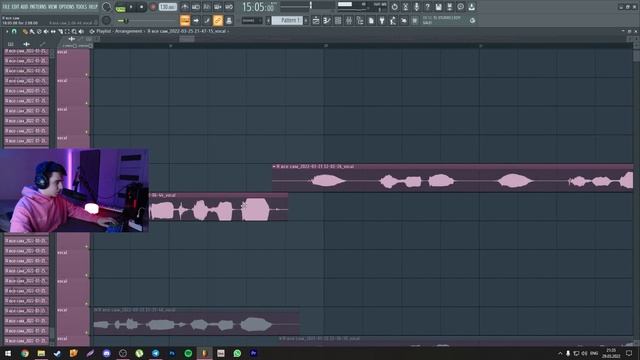Open clip menu of 22-03-26_vocal clip

pos(274,167)
